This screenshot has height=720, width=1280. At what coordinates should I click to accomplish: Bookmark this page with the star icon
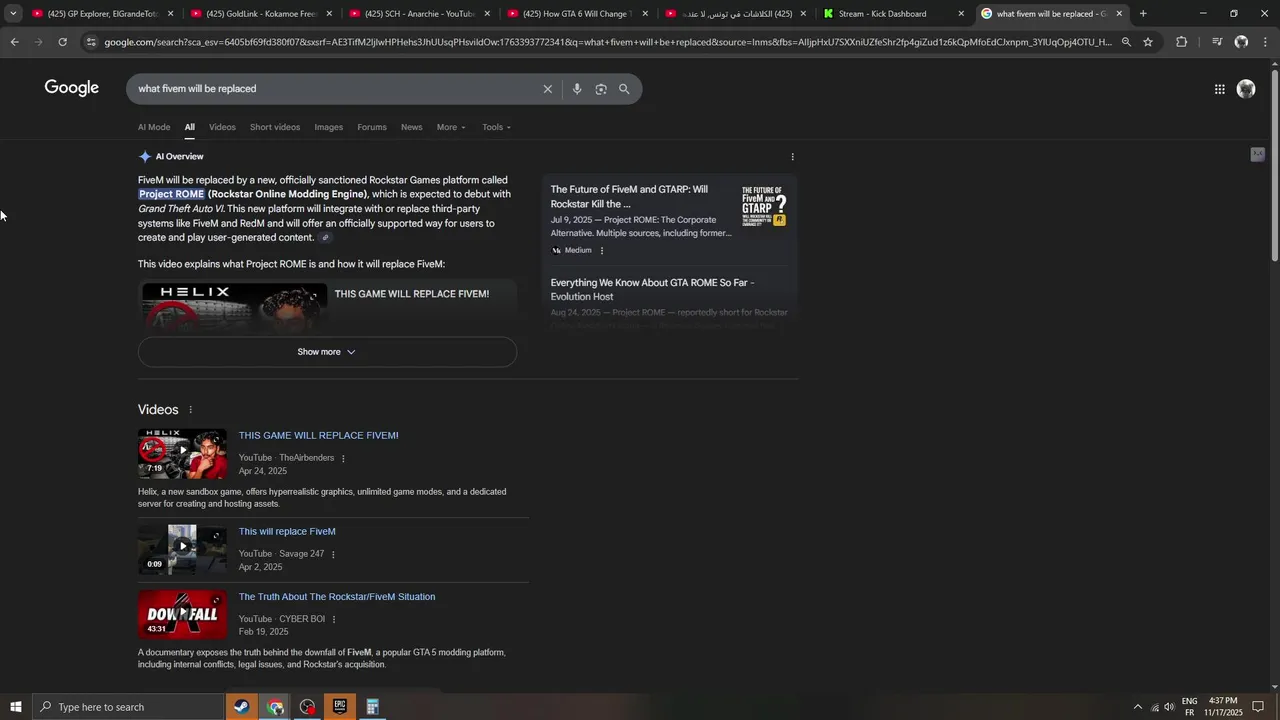1148,42
